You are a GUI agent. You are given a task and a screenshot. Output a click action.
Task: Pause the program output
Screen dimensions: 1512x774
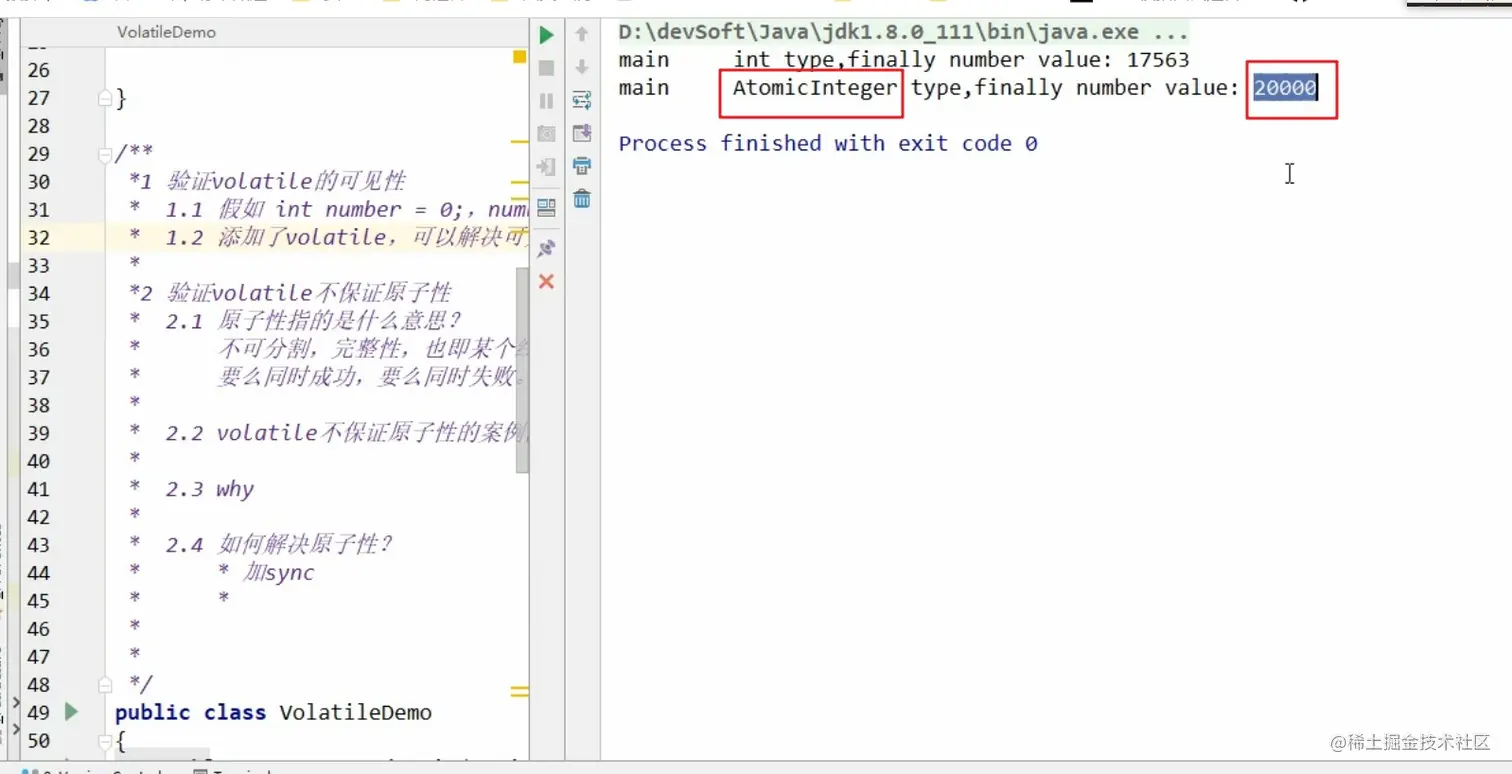pos(546,101)
